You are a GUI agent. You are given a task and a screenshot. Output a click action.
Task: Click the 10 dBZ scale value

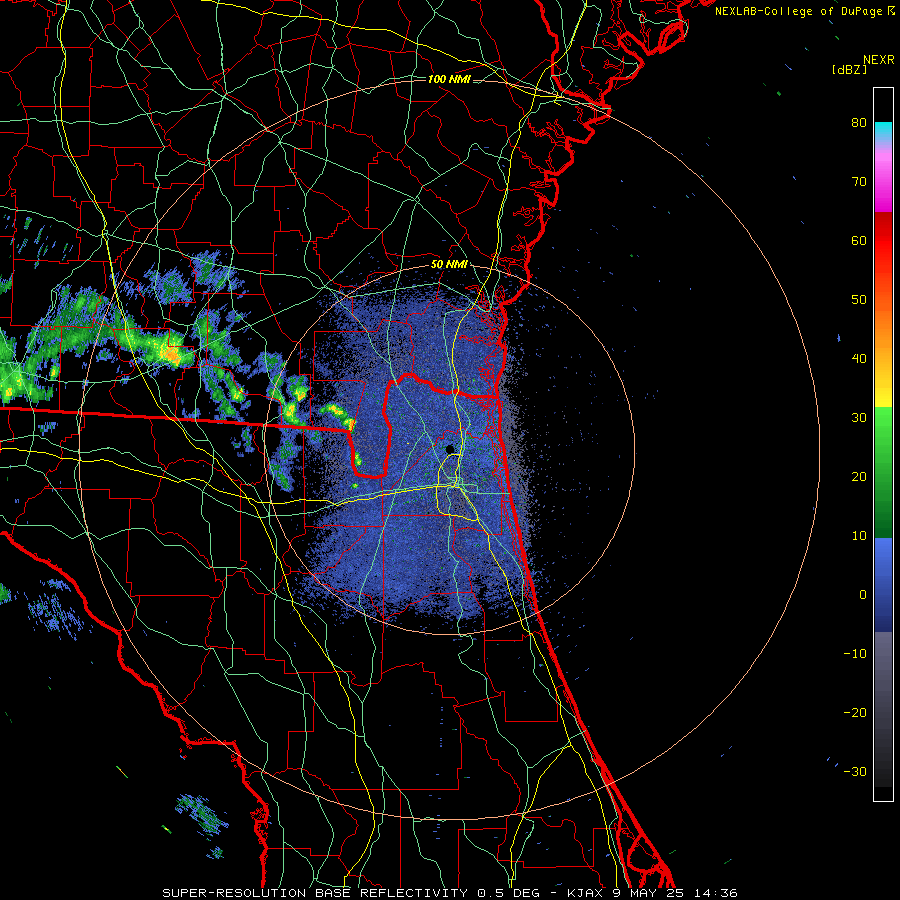[859, 536]
